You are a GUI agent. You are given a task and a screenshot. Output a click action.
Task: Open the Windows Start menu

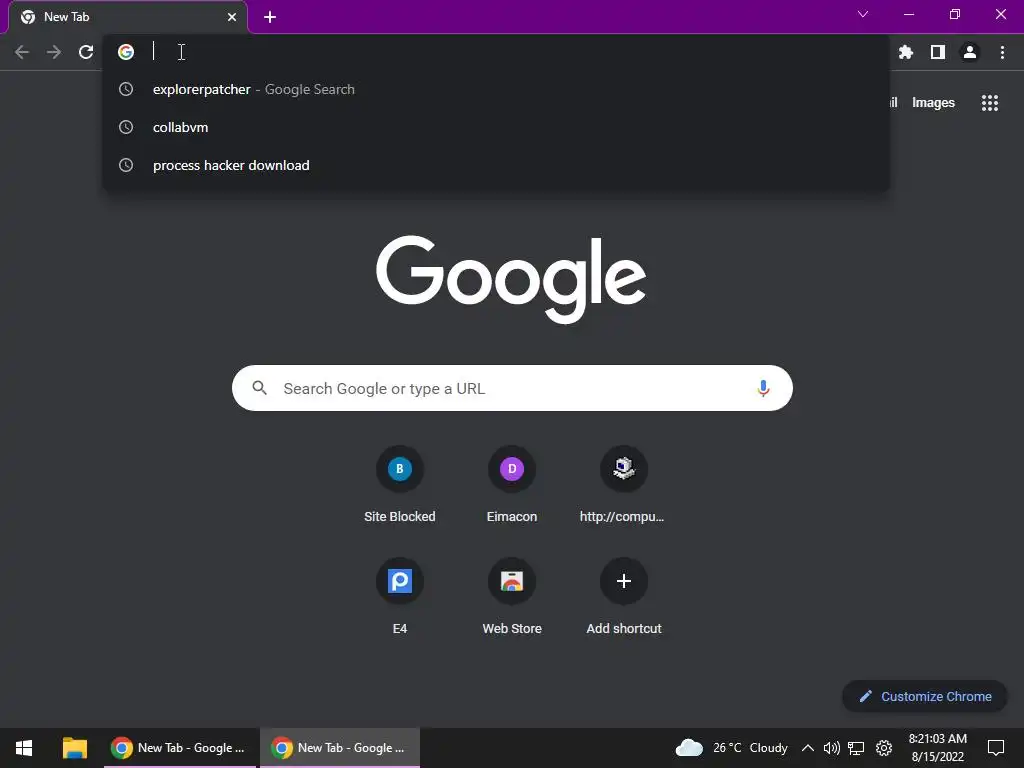[24, 748]
